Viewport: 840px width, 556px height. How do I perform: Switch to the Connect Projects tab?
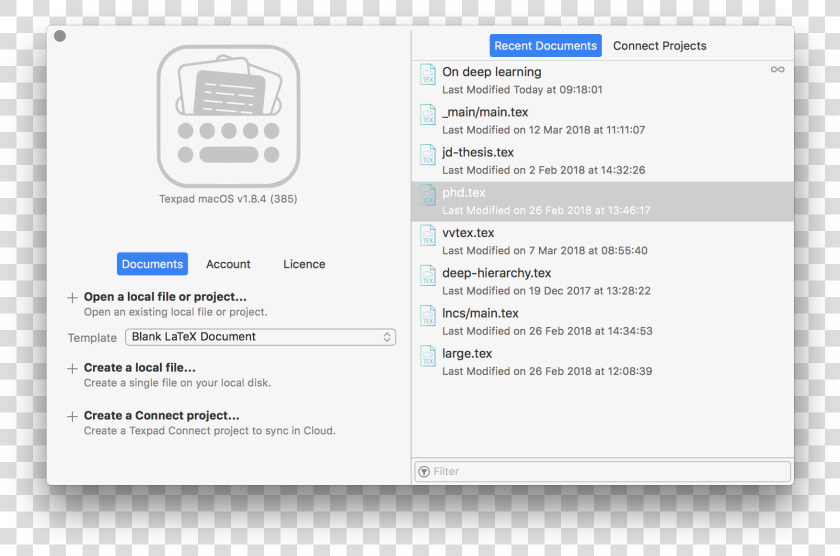(x=659, y=46)
